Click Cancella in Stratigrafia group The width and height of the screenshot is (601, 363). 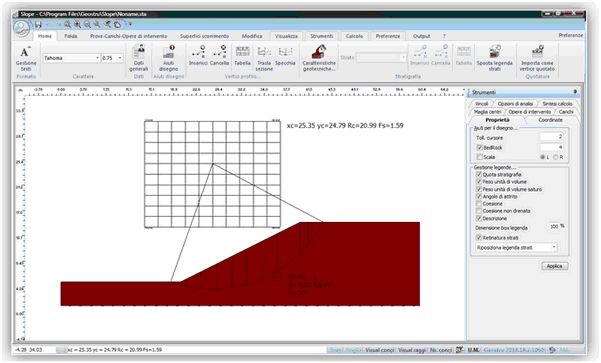point(440,55)
